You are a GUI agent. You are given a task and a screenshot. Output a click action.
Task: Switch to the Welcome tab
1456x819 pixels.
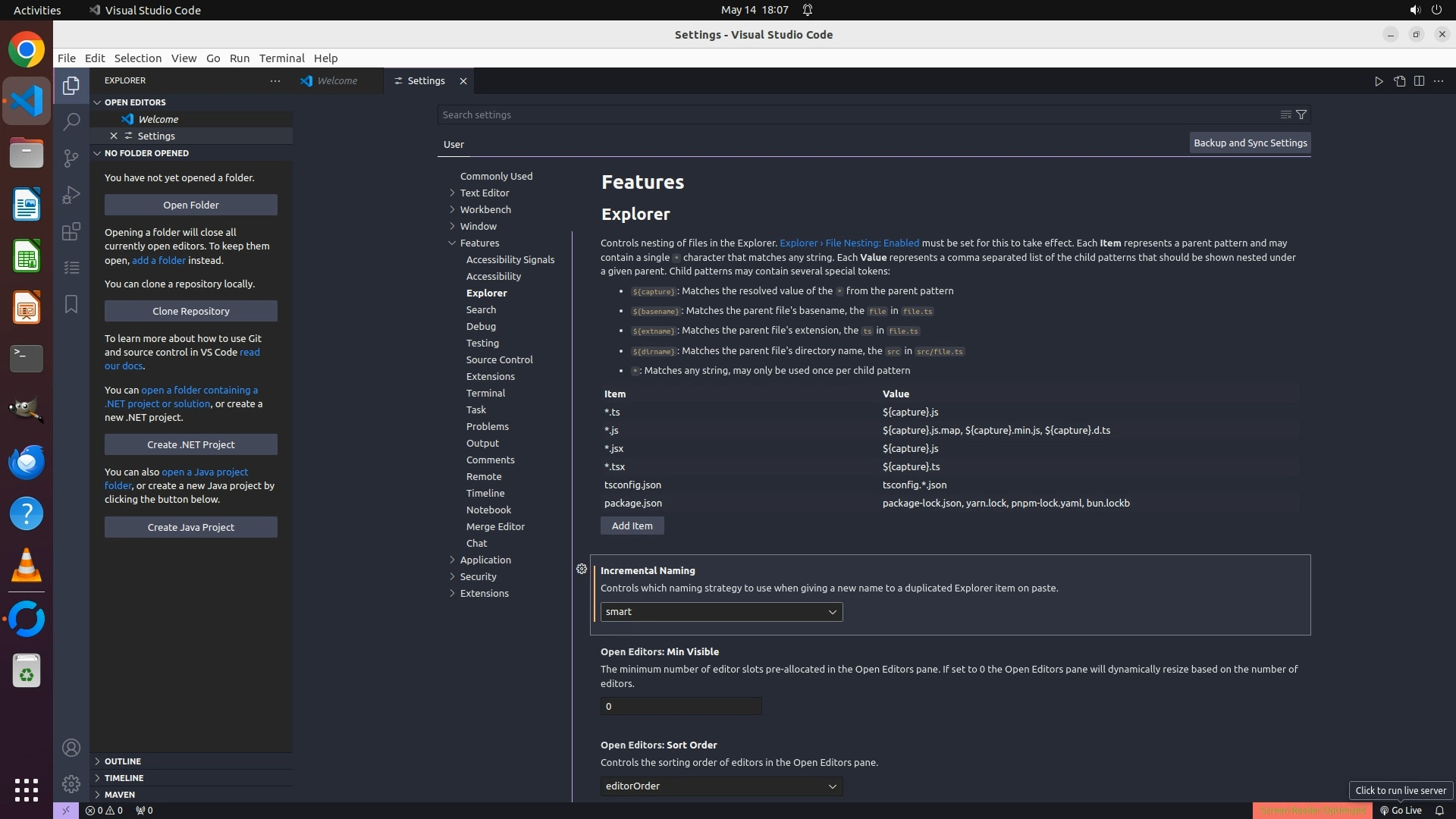click(x=337, y=81)
